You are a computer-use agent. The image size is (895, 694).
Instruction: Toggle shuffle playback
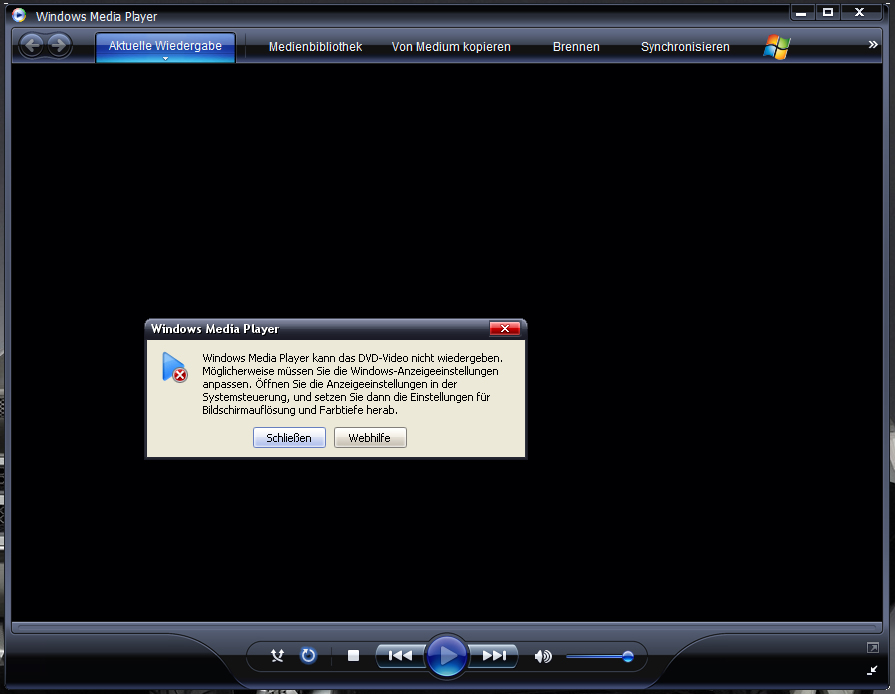tap(277, 656)
